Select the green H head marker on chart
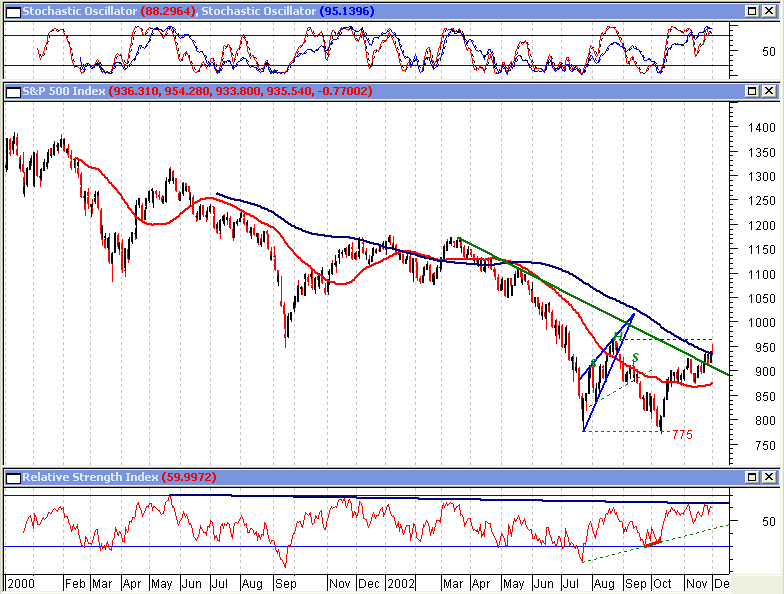Screen dimensions: 784x594 618,336
